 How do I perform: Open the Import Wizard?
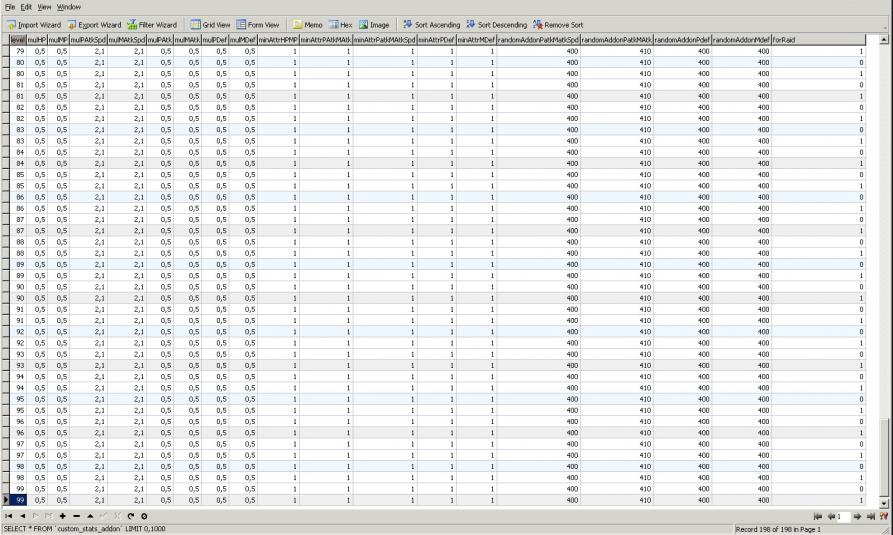(34, 24)
